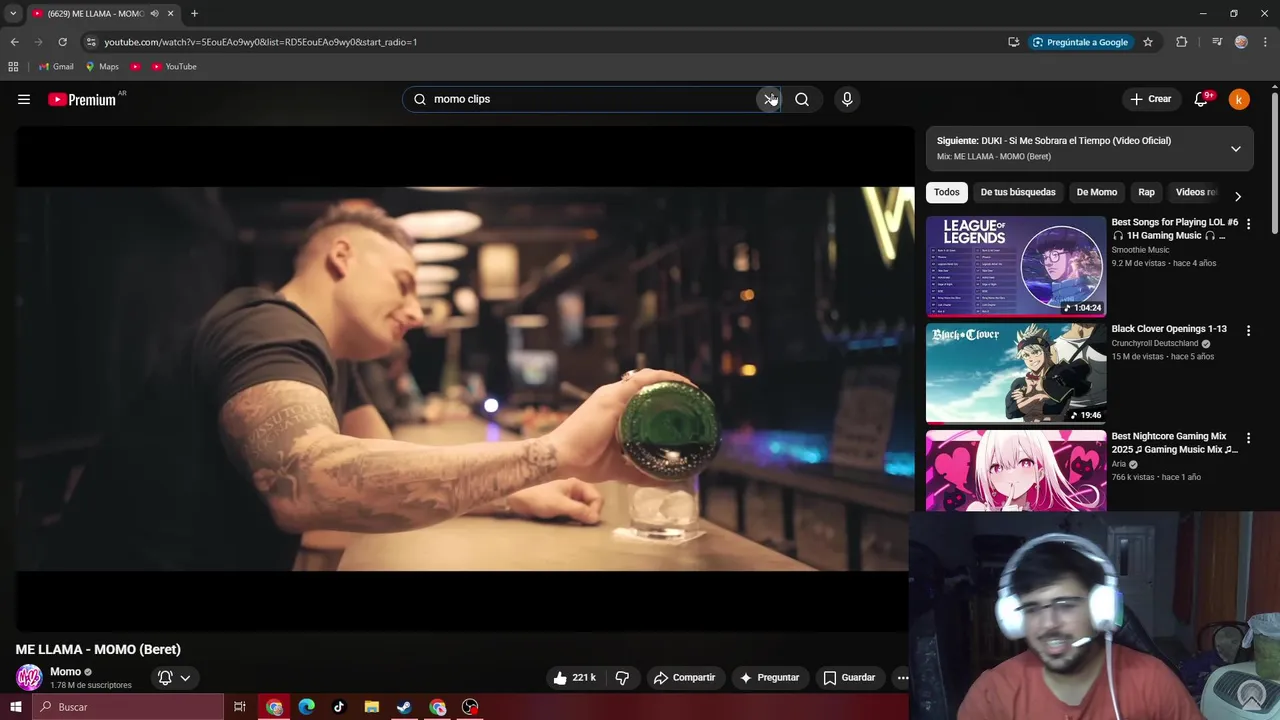Save video with Guardar
The width and height of the screenshot is (1280, 720).
[x=848, y=677]
